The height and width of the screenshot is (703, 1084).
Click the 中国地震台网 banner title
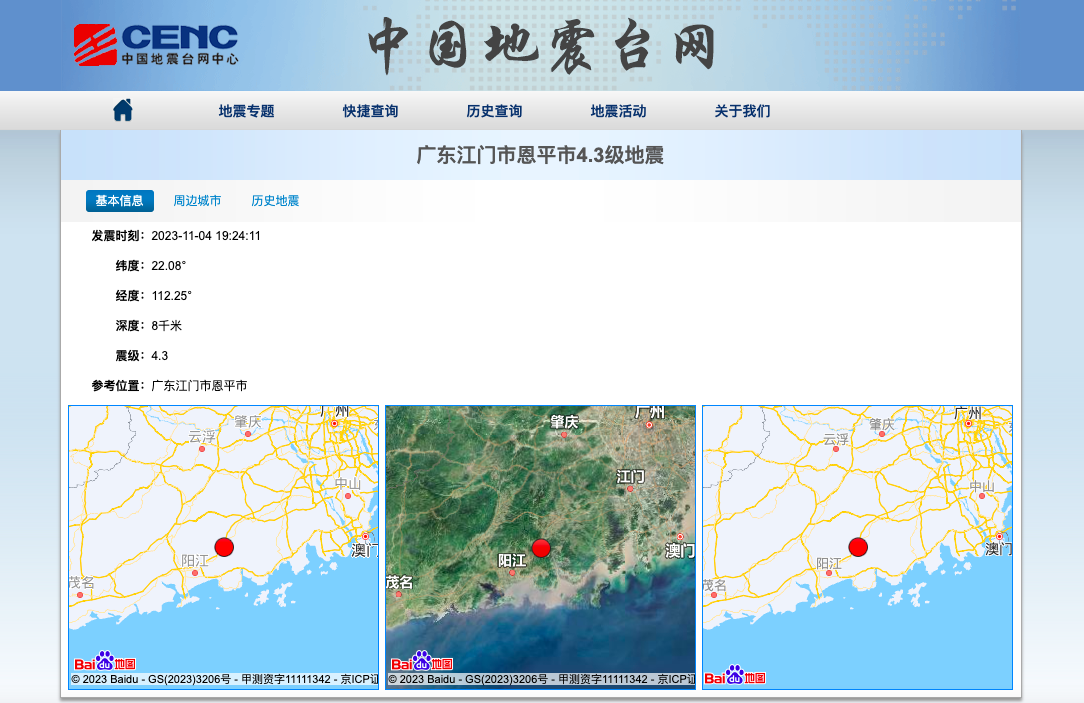click(x=541, y=46)
